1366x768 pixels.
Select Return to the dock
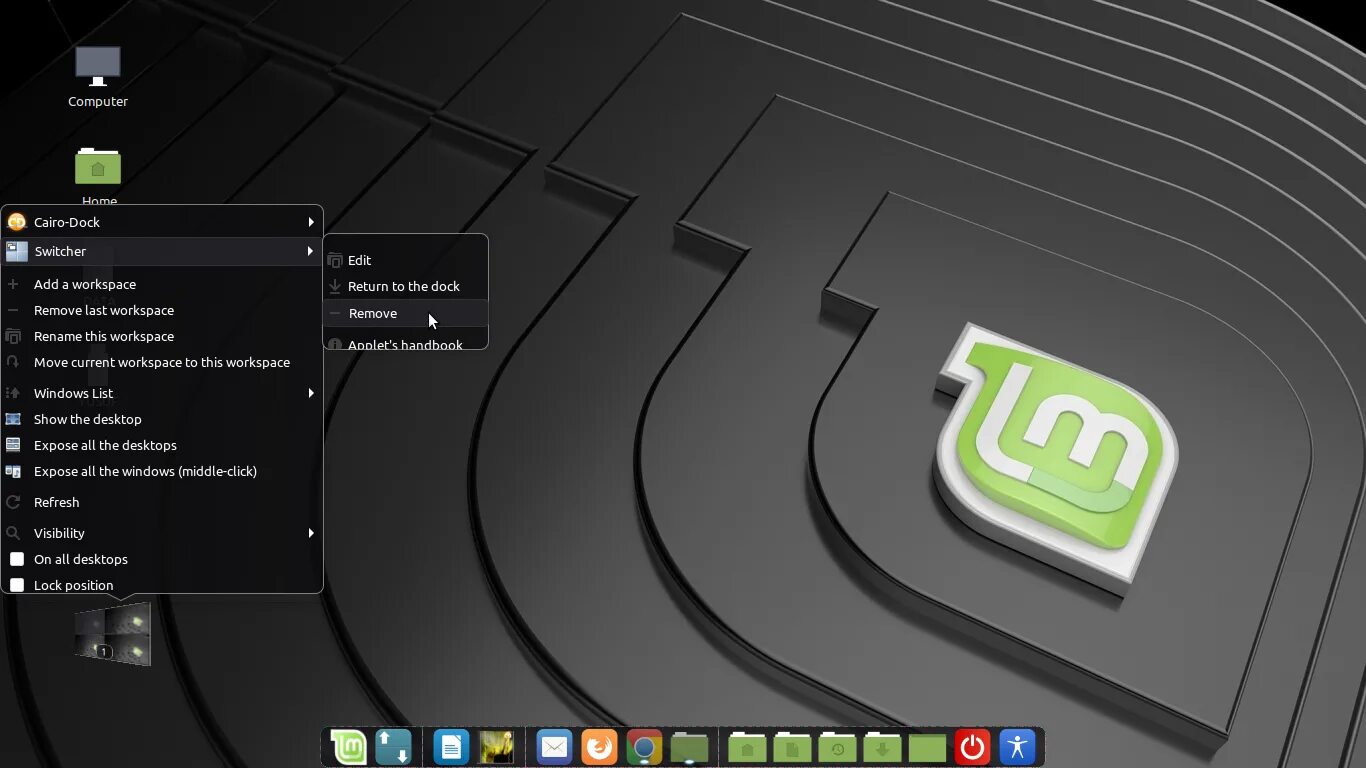click(405, 286)
